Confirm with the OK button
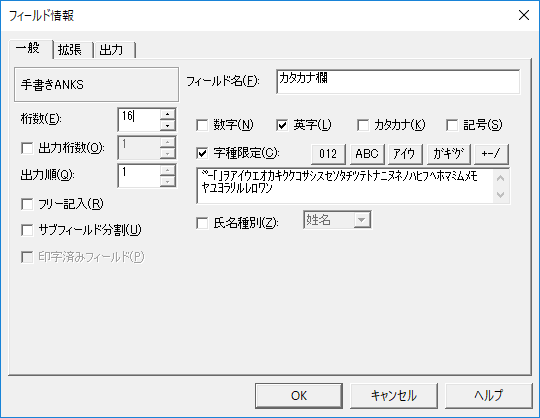Image resolution: width=540 pixels, height=418 pixels. click(x=299, y=395)
